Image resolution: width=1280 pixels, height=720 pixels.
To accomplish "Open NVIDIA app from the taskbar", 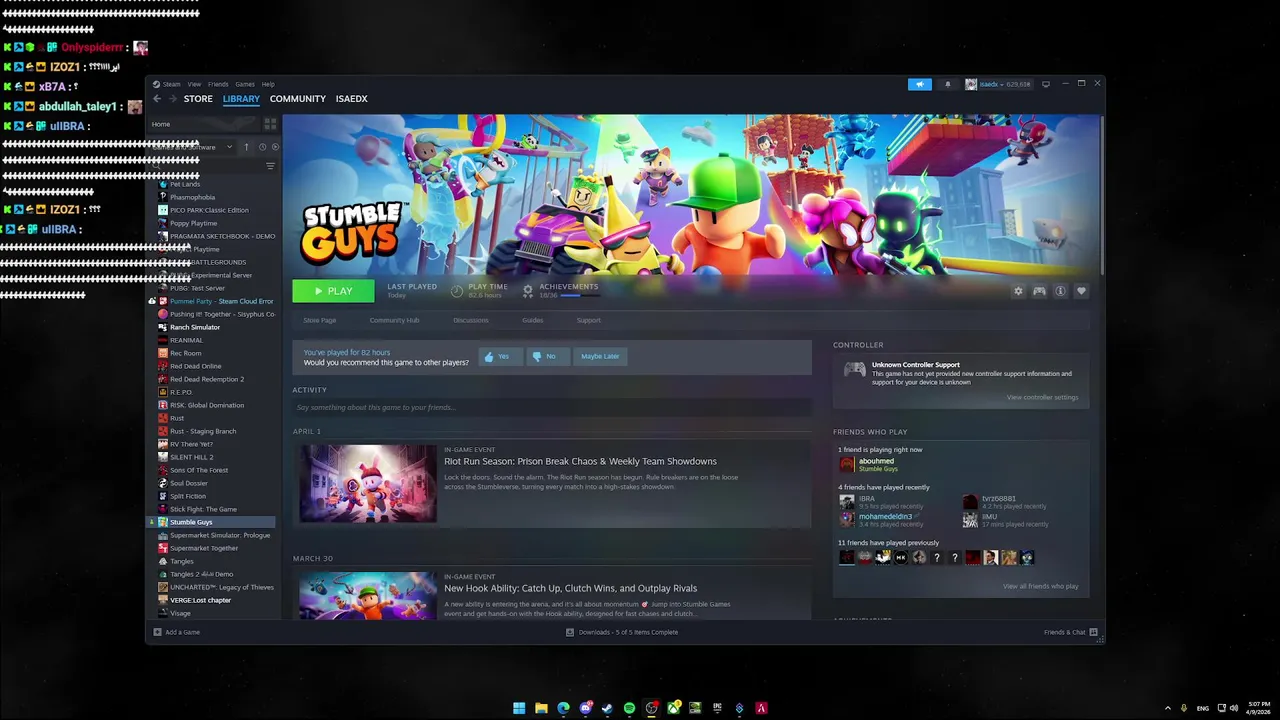I will (695, 708).
